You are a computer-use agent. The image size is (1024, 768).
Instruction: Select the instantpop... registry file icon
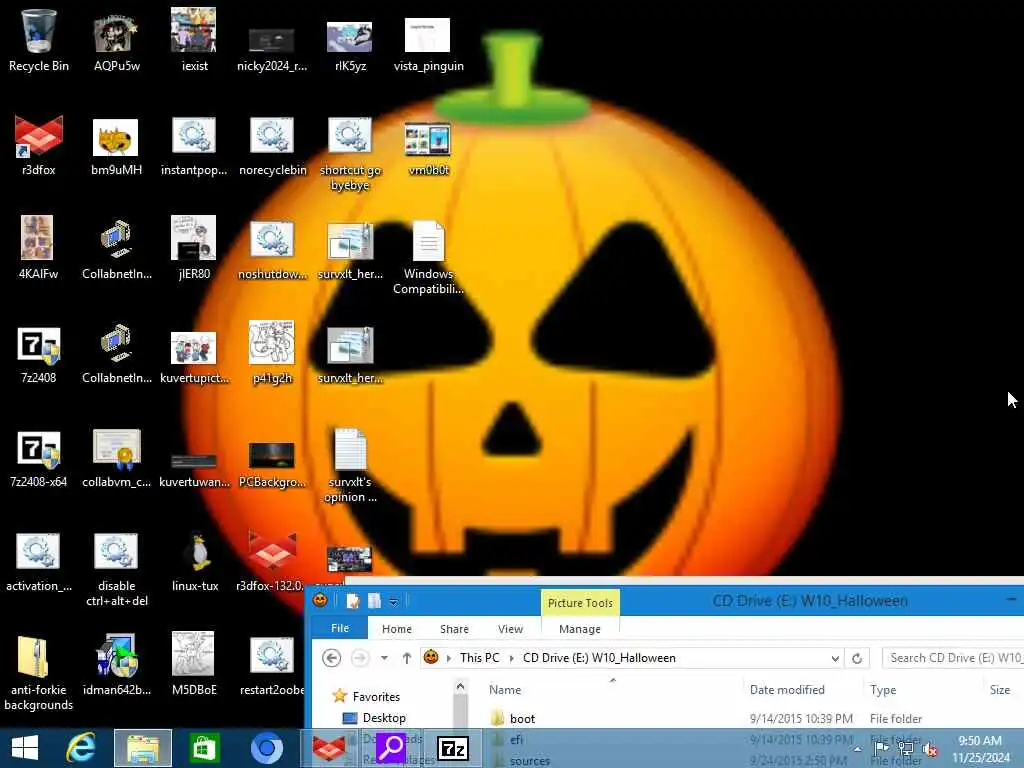coord(194,145)
